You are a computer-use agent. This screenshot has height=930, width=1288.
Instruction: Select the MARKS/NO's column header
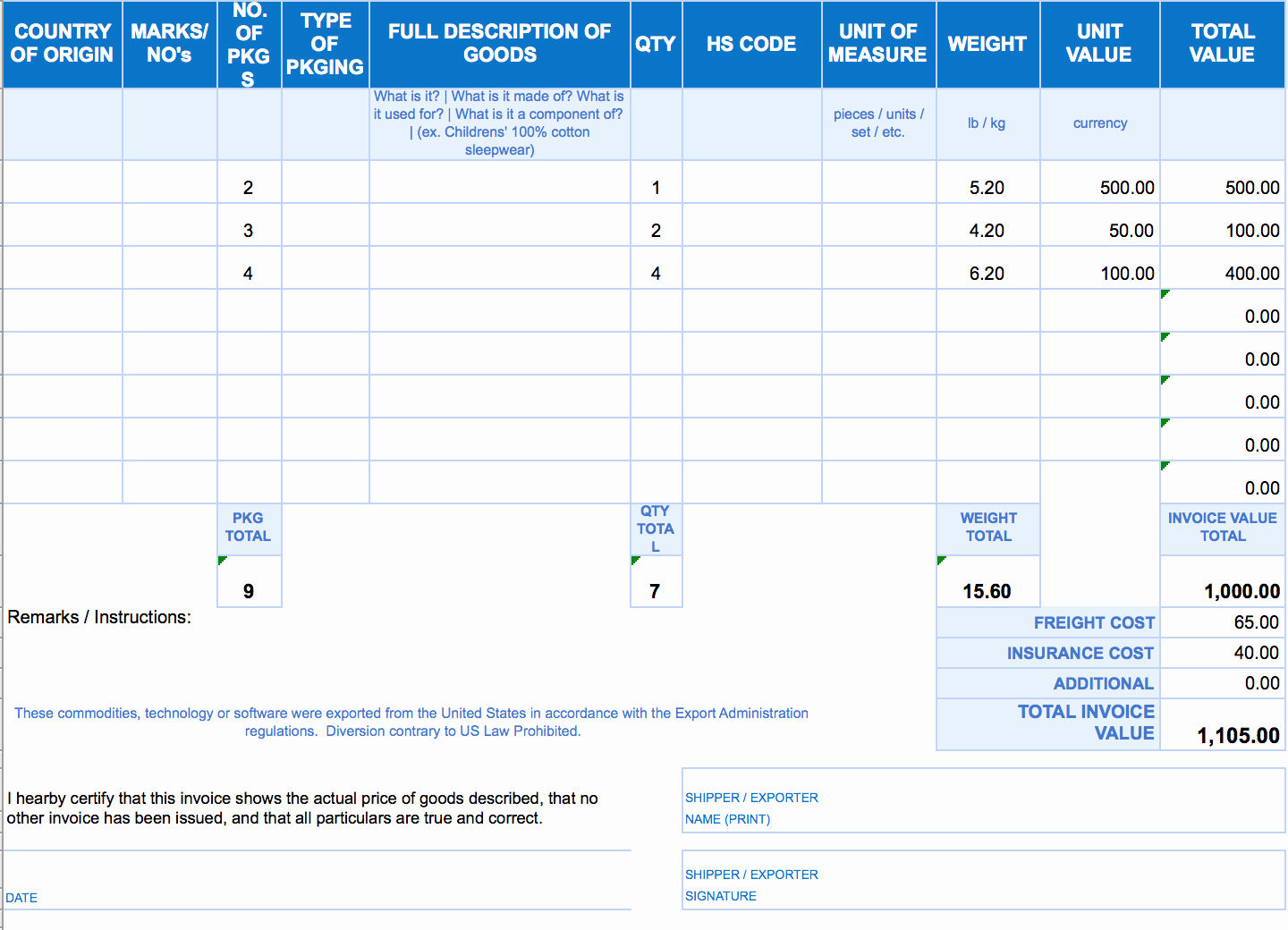click(170, 44)
